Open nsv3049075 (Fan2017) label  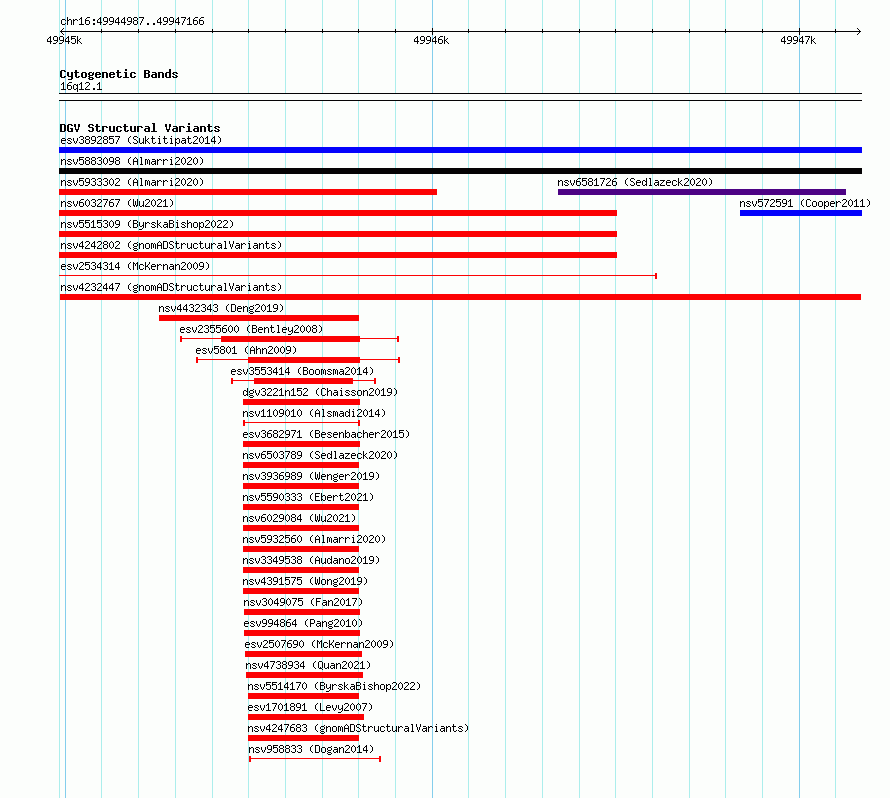[x=303, y=602]
